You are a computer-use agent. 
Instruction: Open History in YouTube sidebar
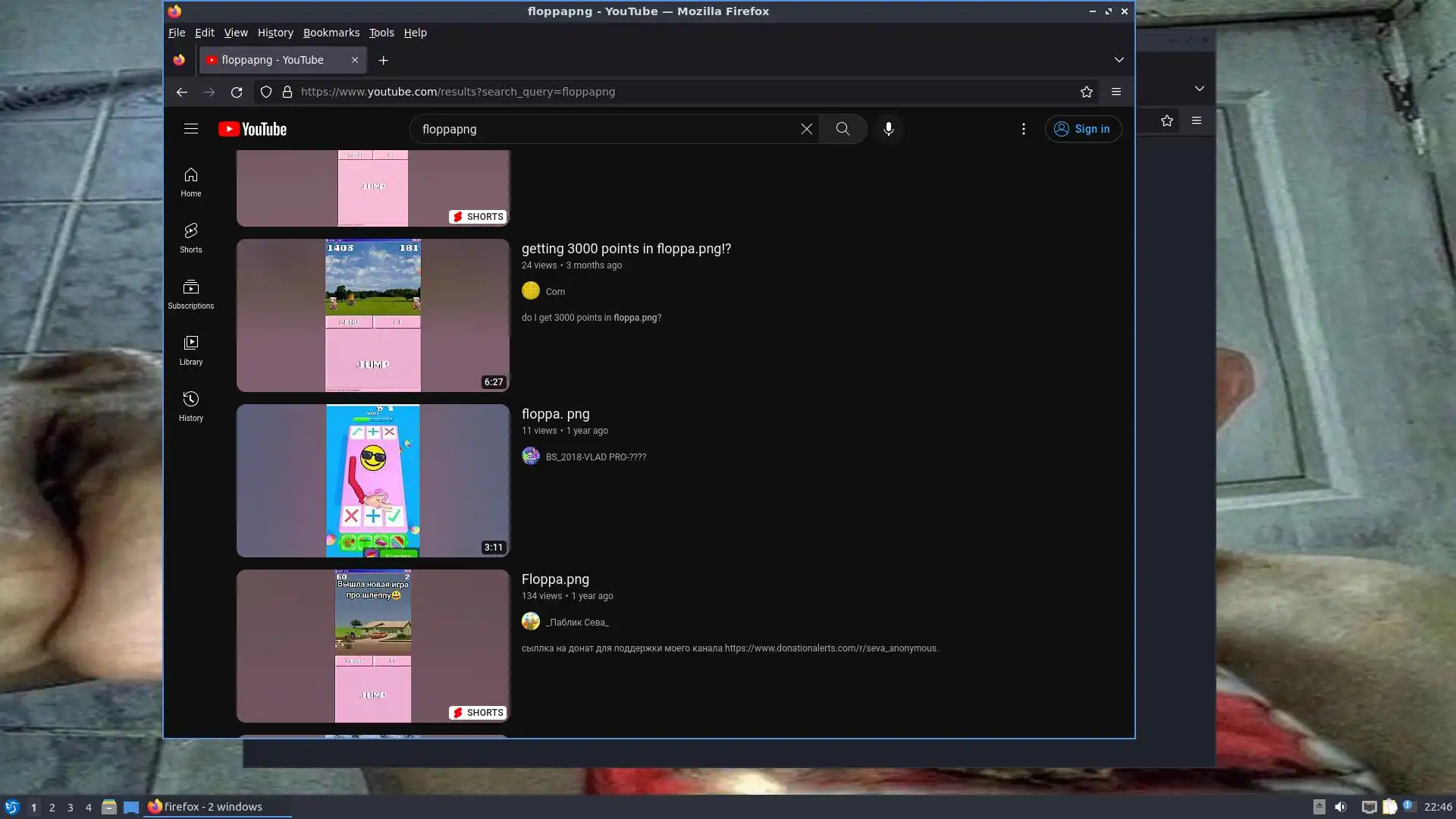pos(190,406)
